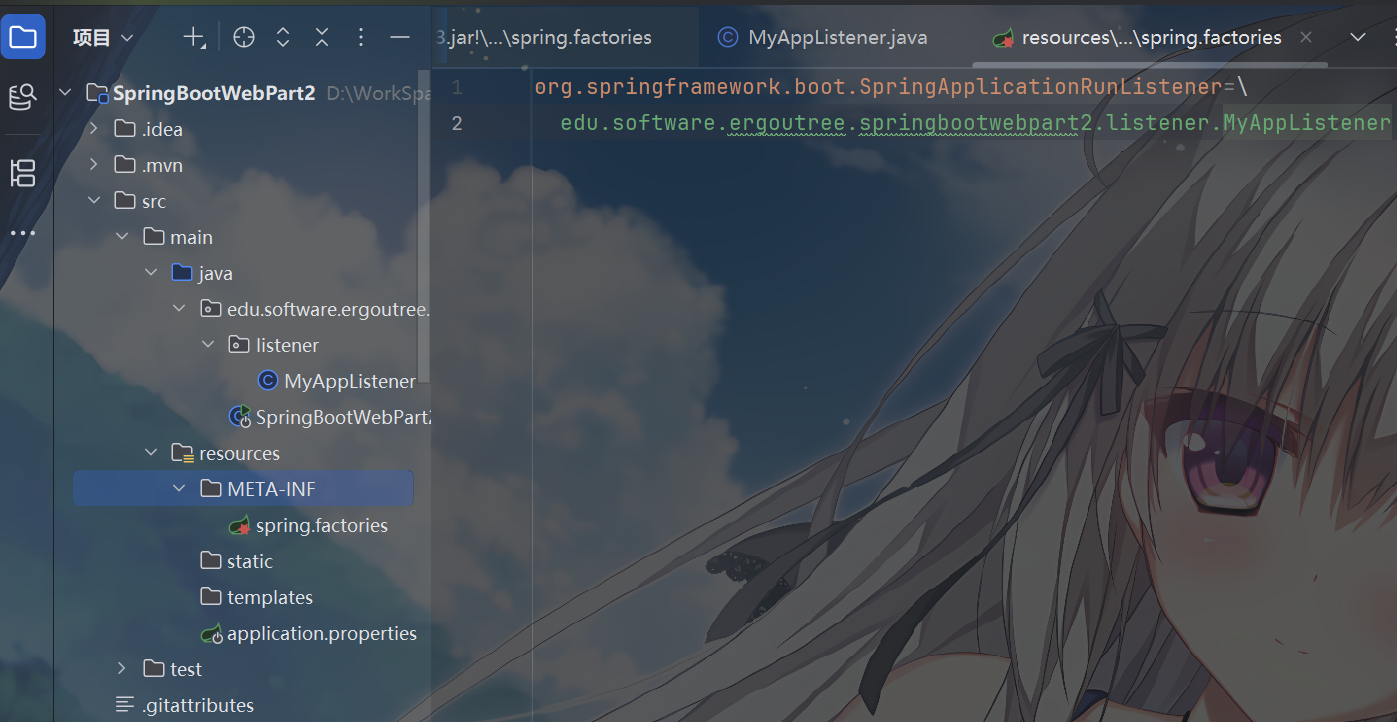Select the .gitattributes file row
1397x722 pixels.
click(x=243, y=705)
